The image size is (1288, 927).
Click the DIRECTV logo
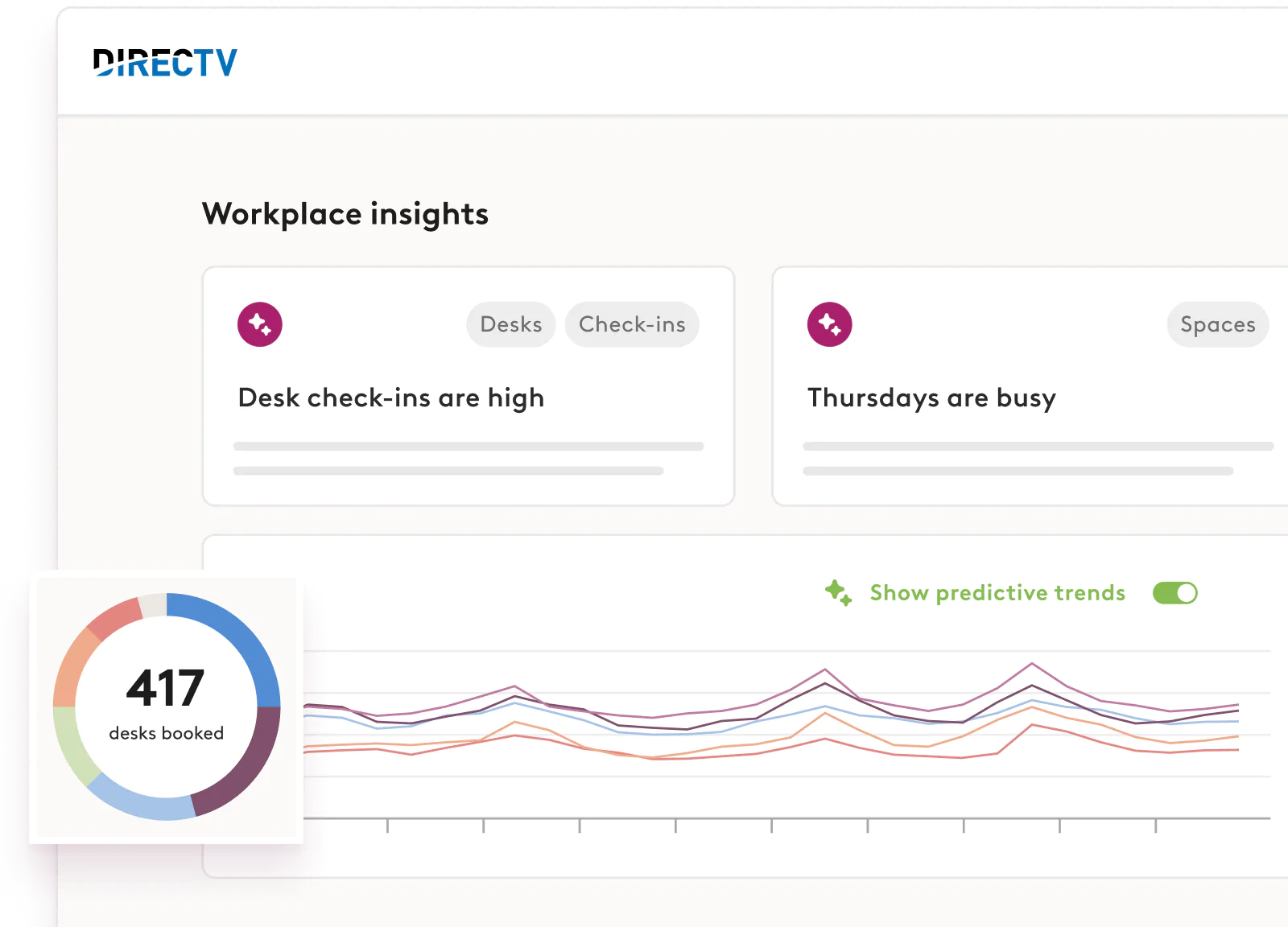(165, 62)
